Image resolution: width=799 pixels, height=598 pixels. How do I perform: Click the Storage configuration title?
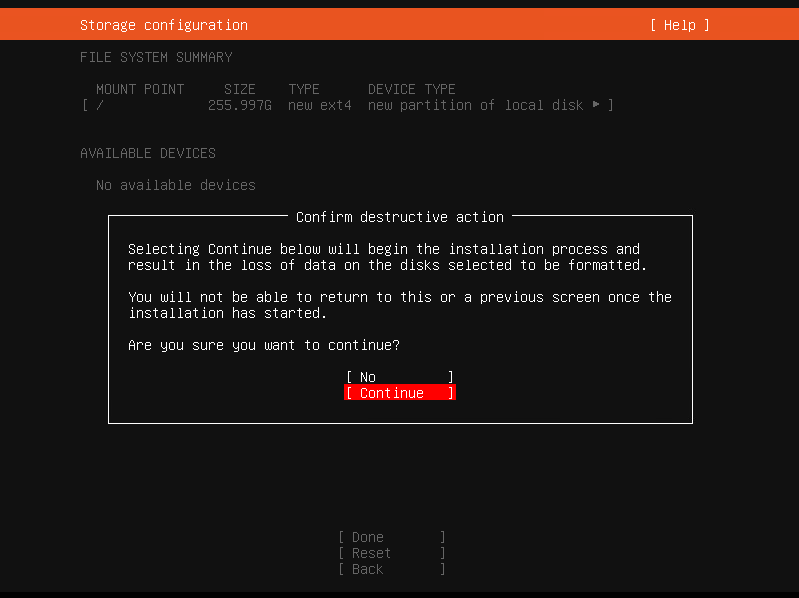click(164, 25)
